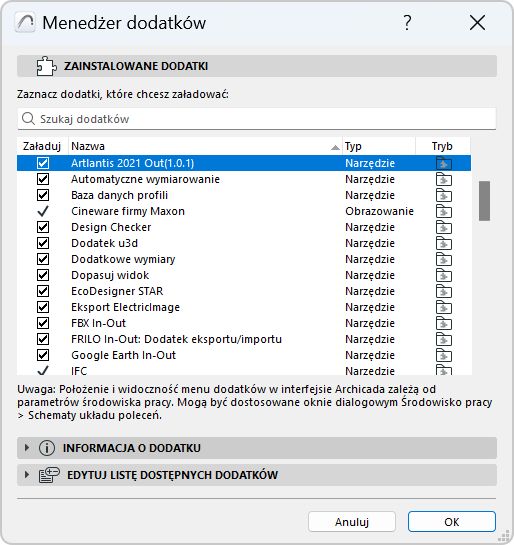Click the checkmark beside Cineware firmy Maxon

tap(43, 211)
